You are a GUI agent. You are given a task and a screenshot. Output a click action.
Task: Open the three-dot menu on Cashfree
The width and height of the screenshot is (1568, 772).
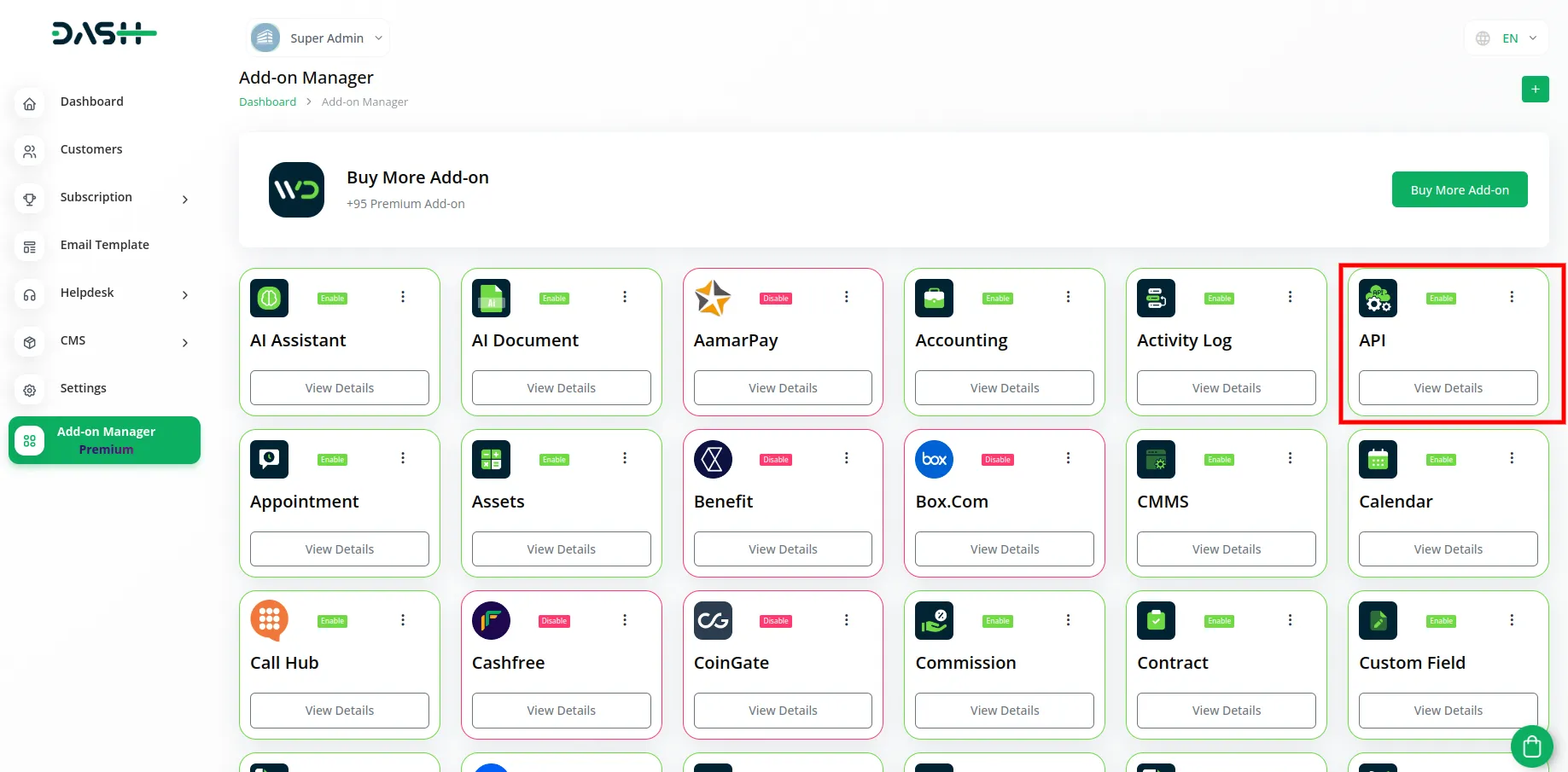pyautogui.click(x=625, y=620)
